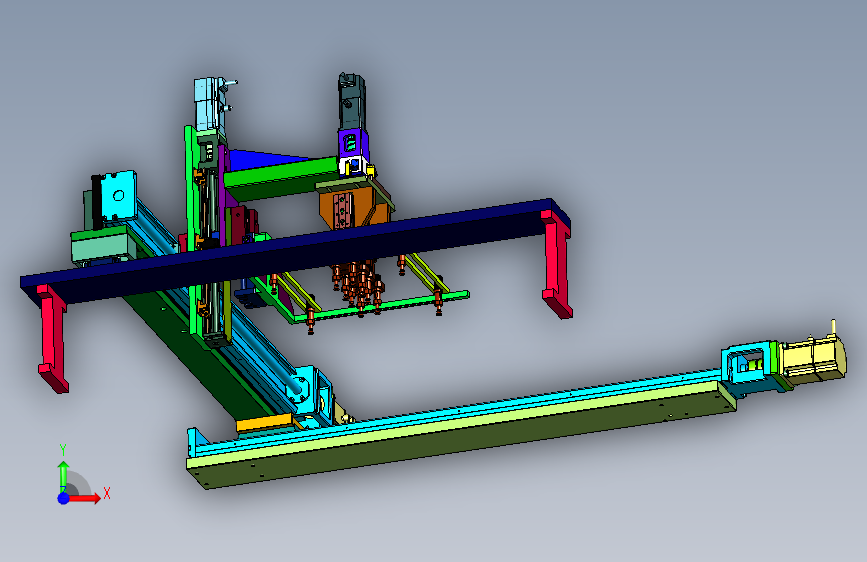This screenshot has width=867, height=562.
Task: Select the dark gray motor atop purple housing
Action: [x=351, y=101]
